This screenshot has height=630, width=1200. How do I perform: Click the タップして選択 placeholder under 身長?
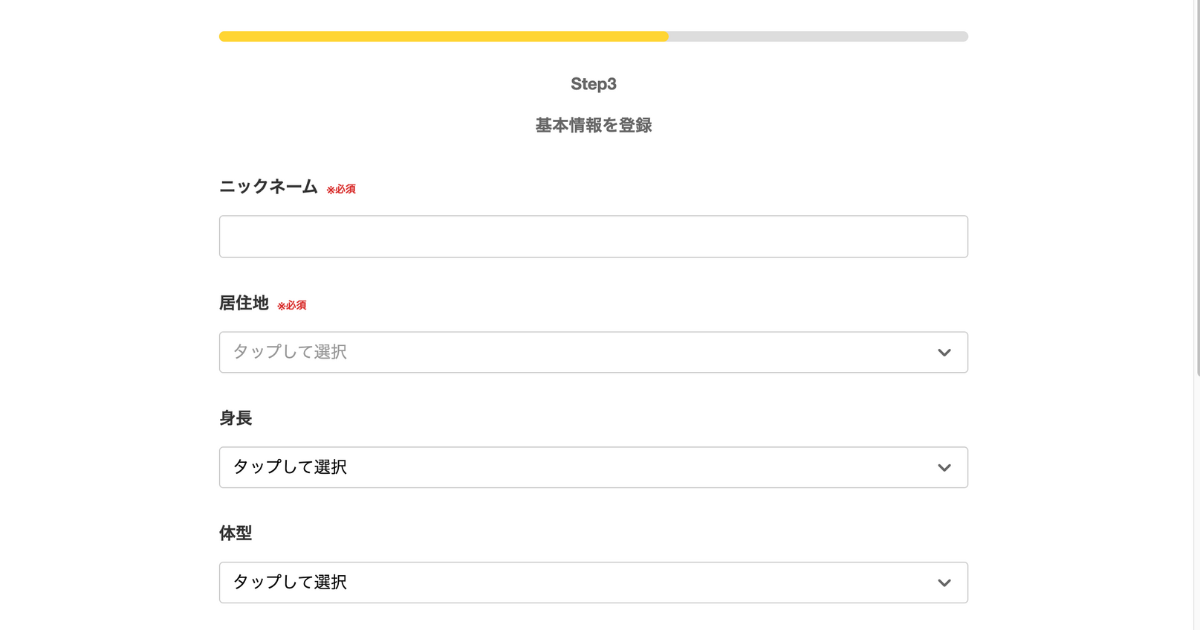coord(290,467)
